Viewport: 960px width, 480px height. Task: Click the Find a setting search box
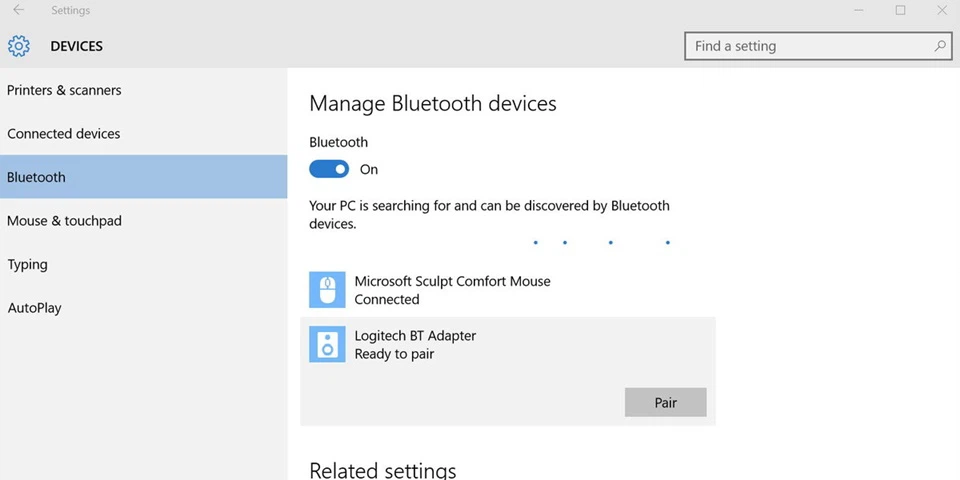click(x=818, y=46)
